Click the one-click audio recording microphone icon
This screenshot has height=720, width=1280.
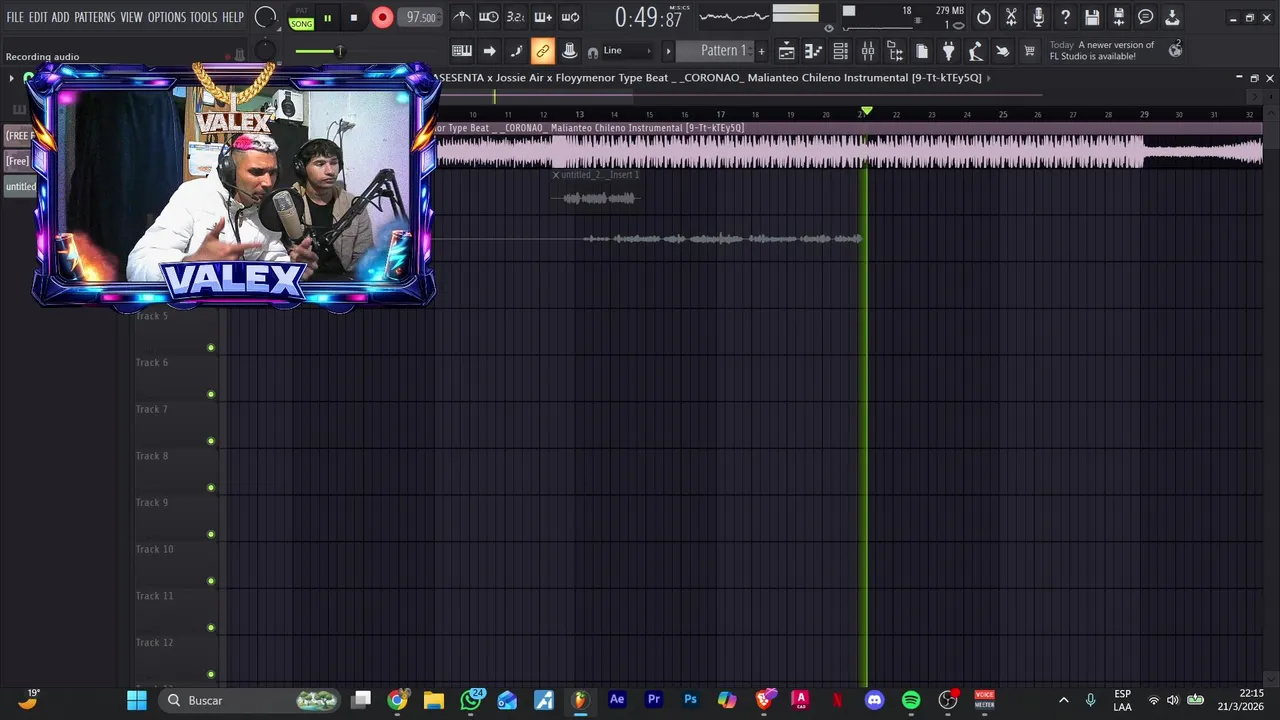[x=1038, y=17]
